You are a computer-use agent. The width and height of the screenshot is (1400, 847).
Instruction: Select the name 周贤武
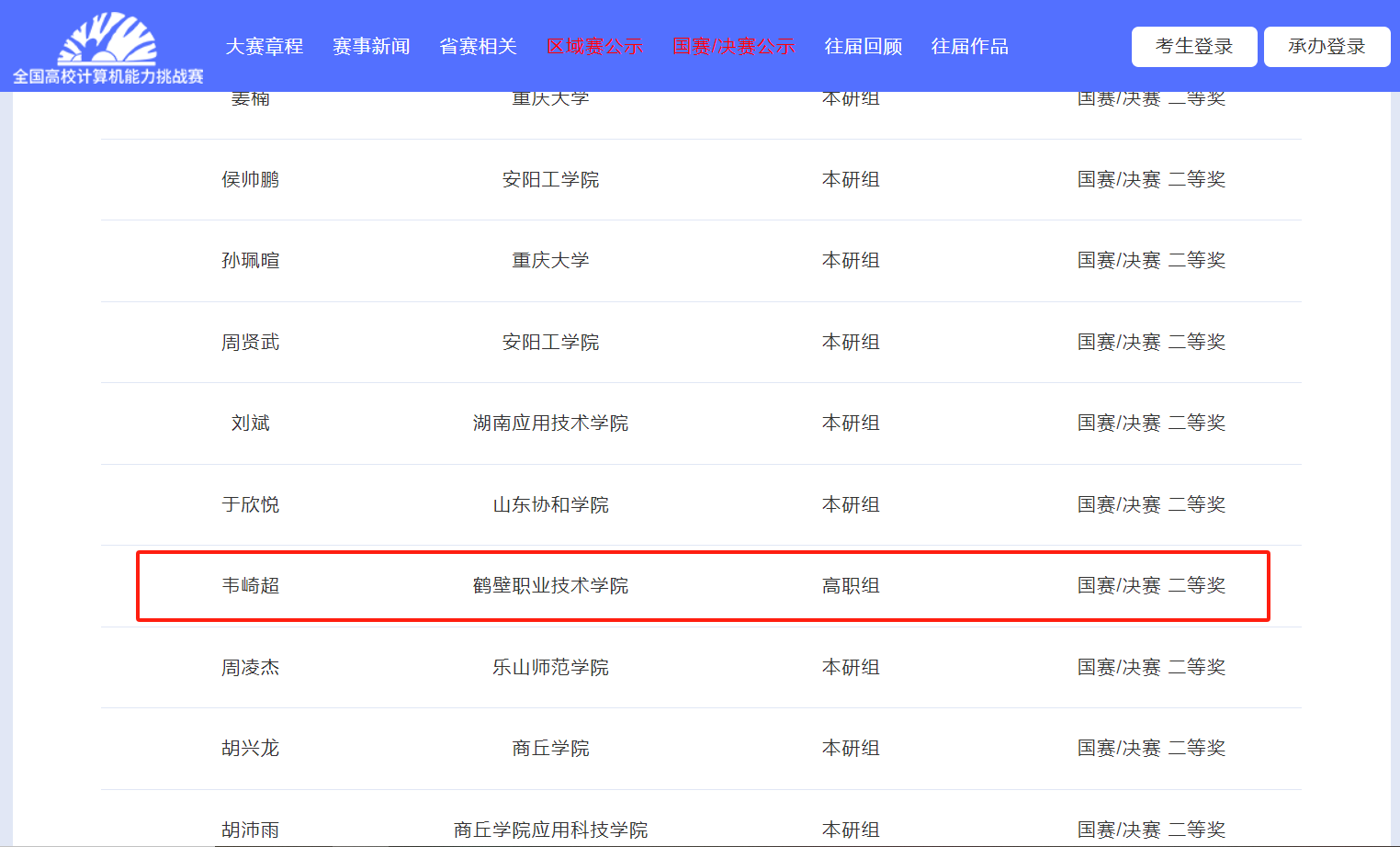(250, 342)
